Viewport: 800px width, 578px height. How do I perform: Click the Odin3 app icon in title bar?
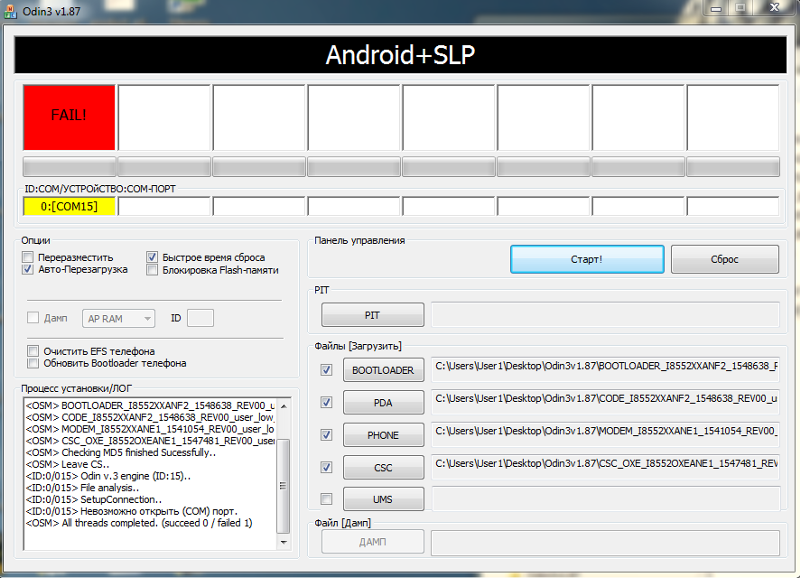click(10, 11)
